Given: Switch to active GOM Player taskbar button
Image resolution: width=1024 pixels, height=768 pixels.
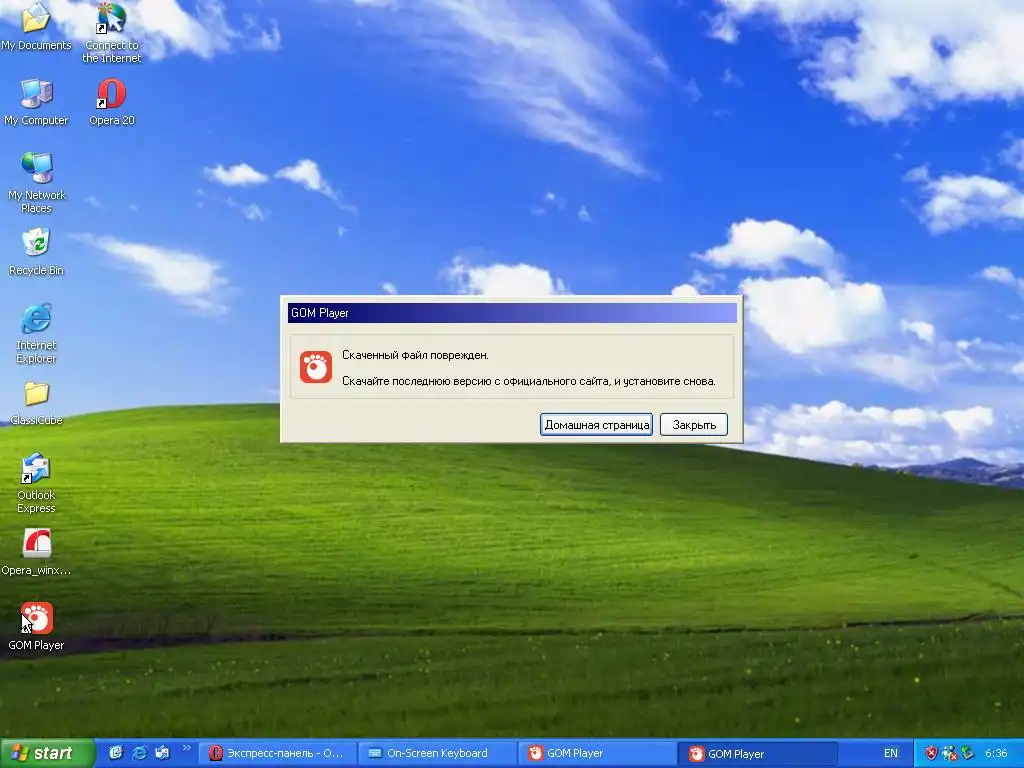Looking at the screenshot, I should pos(758,753).
